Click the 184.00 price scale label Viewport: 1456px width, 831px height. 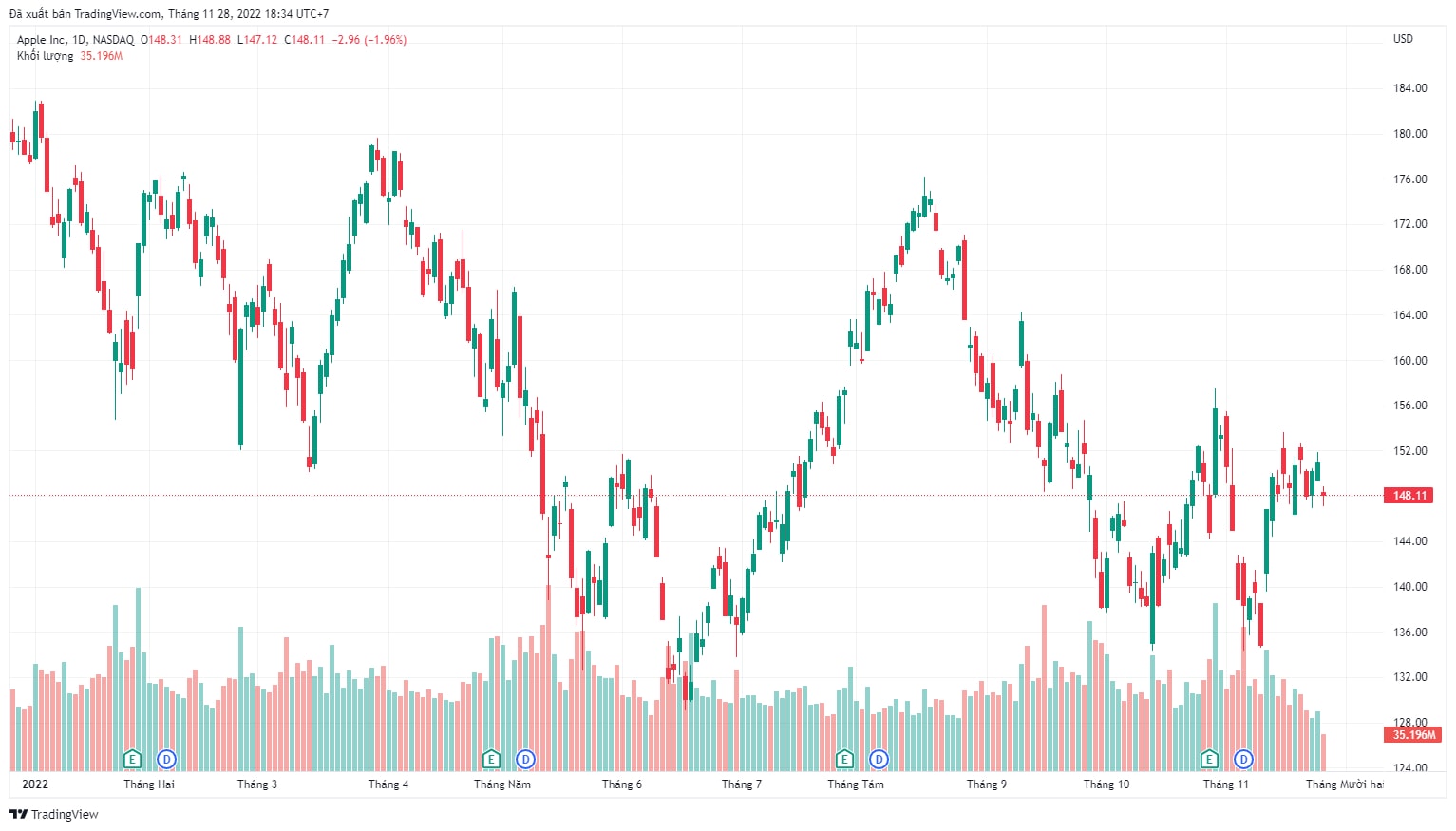click(1410, 88)
